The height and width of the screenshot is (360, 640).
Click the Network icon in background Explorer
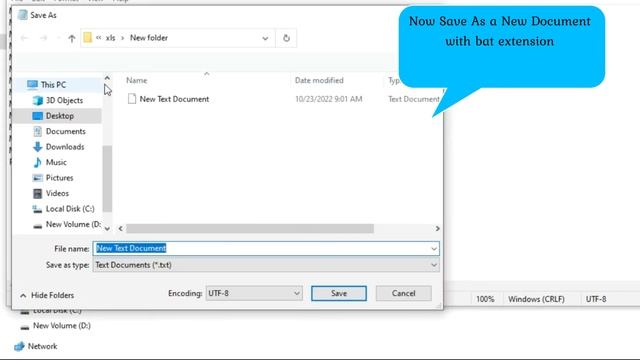pyautogui.click(x=19, y=346)
